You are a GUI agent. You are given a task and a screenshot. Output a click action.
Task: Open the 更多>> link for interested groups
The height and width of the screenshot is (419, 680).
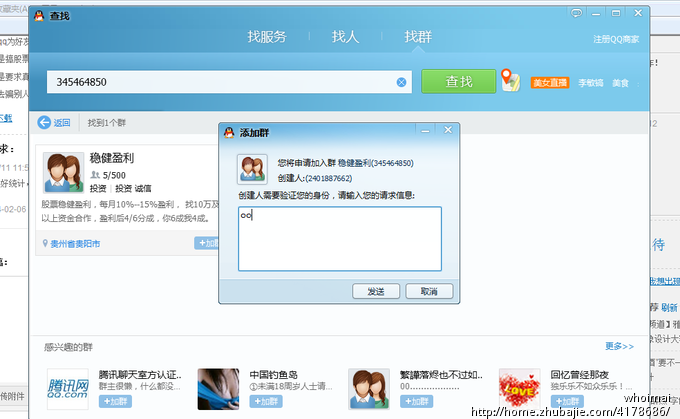coord(619,346)
